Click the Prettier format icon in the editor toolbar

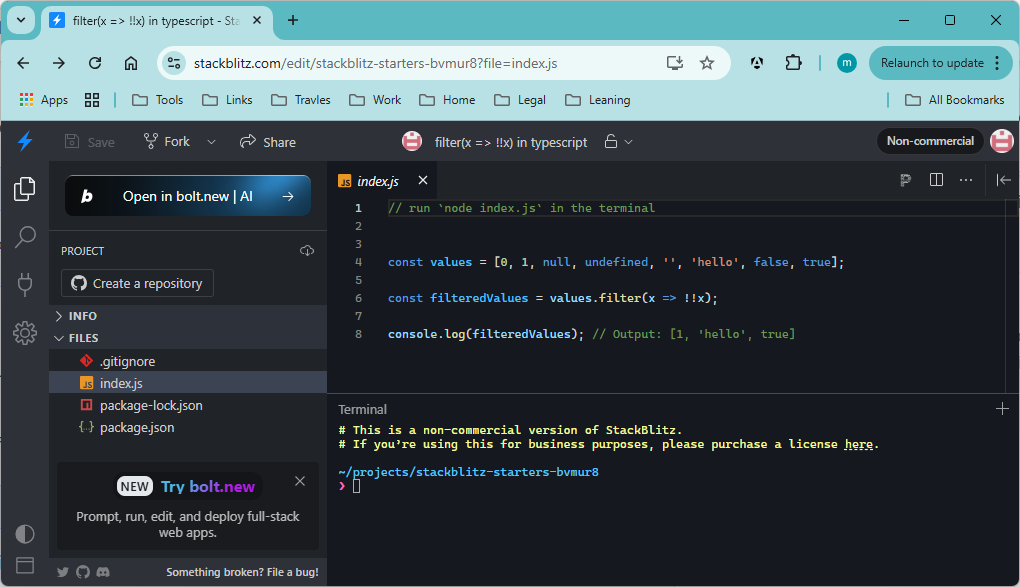pos(905,180)
